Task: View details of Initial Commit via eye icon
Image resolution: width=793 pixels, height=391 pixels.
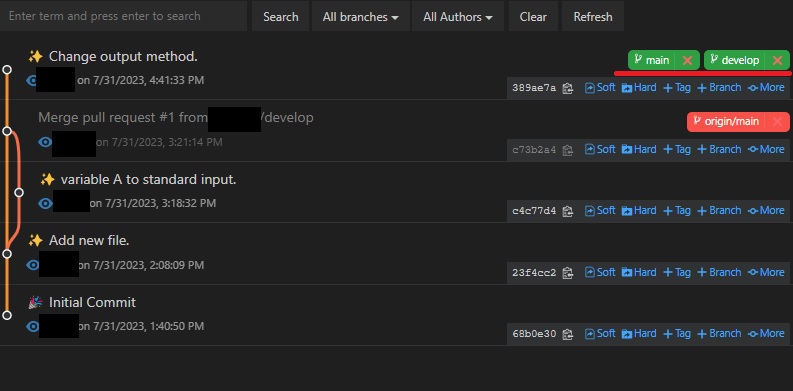Action: coord(32,326)
